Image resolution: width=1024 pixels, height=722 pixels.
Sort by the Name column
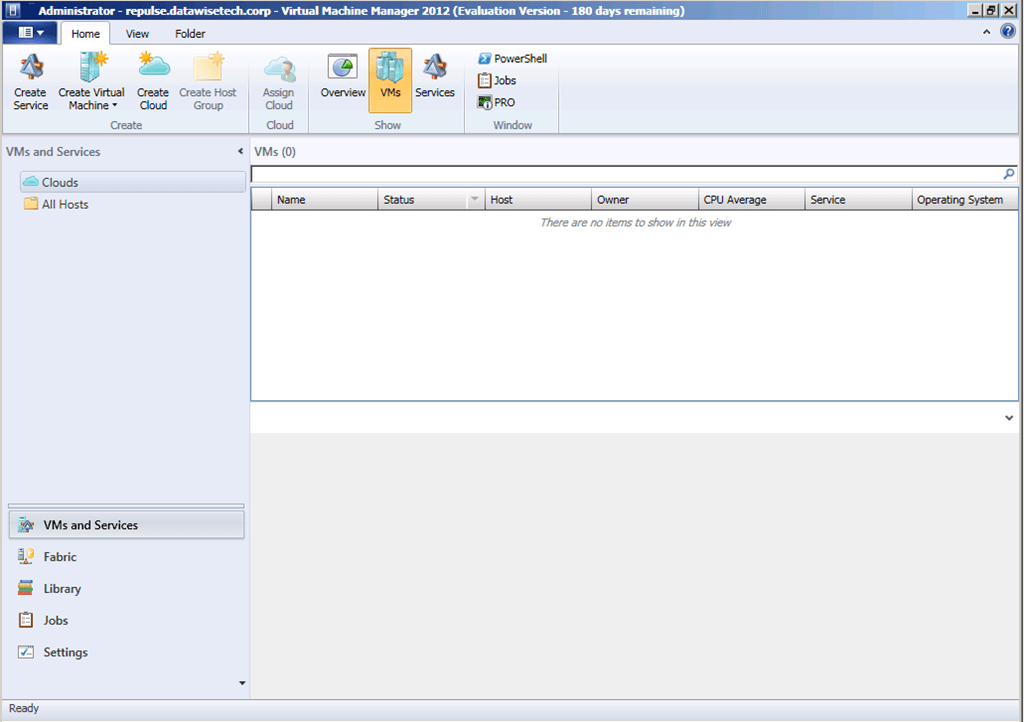click(324, 200)
